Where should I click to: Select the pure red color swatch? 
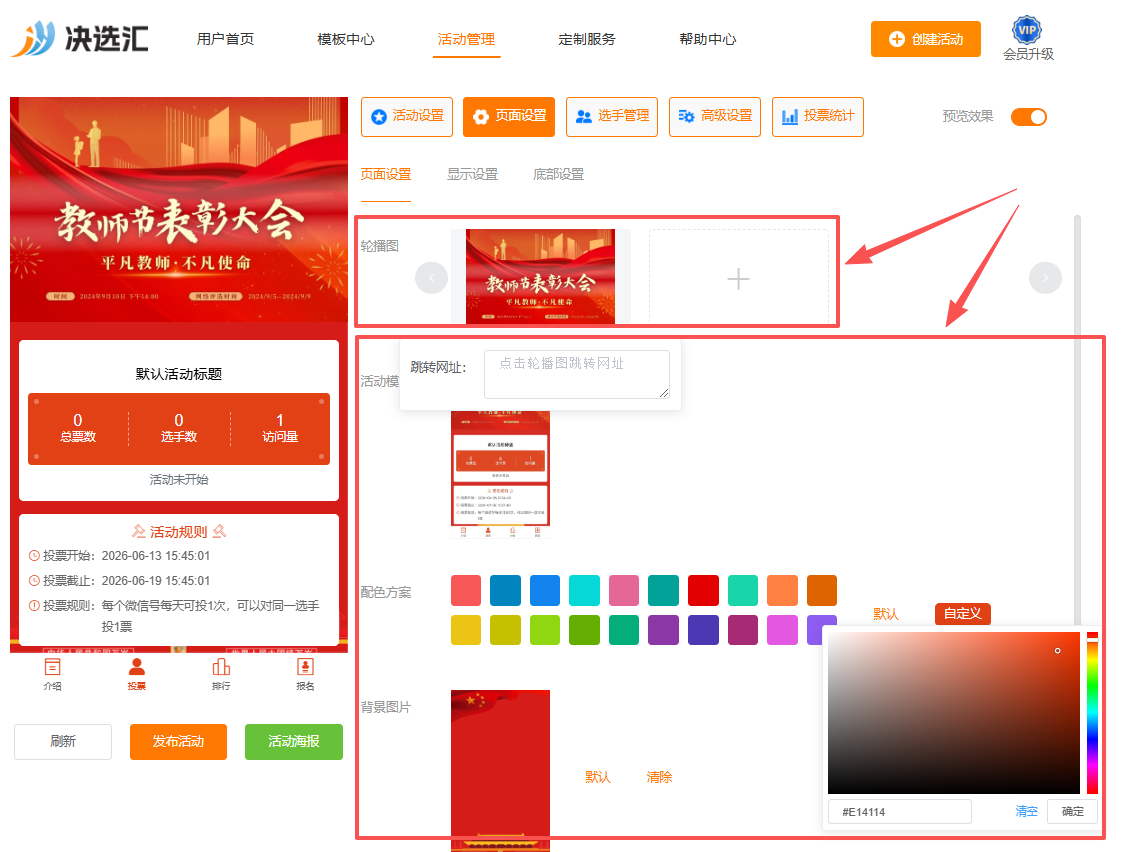click(703, 590)
